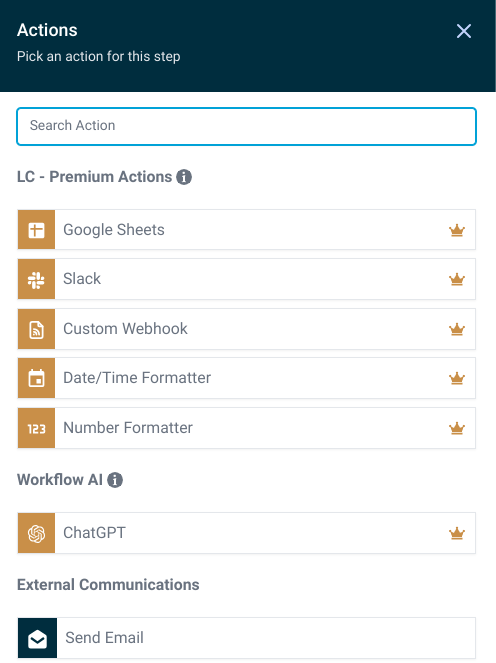496x663 pixels.
Task: Click the Google Sheets grid icon
Action: tap(36, 230)
